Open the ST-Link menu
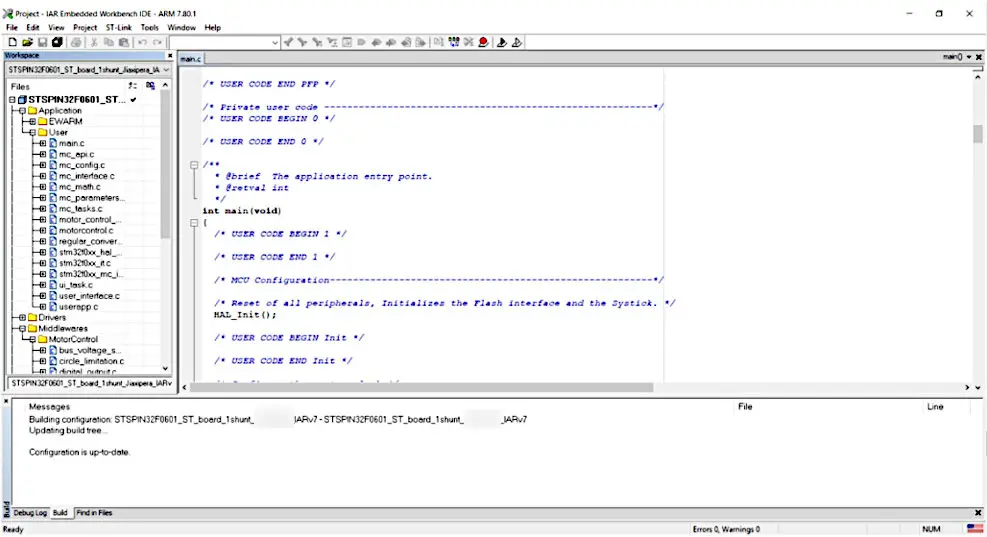987x537 pixels. (118, 28)
